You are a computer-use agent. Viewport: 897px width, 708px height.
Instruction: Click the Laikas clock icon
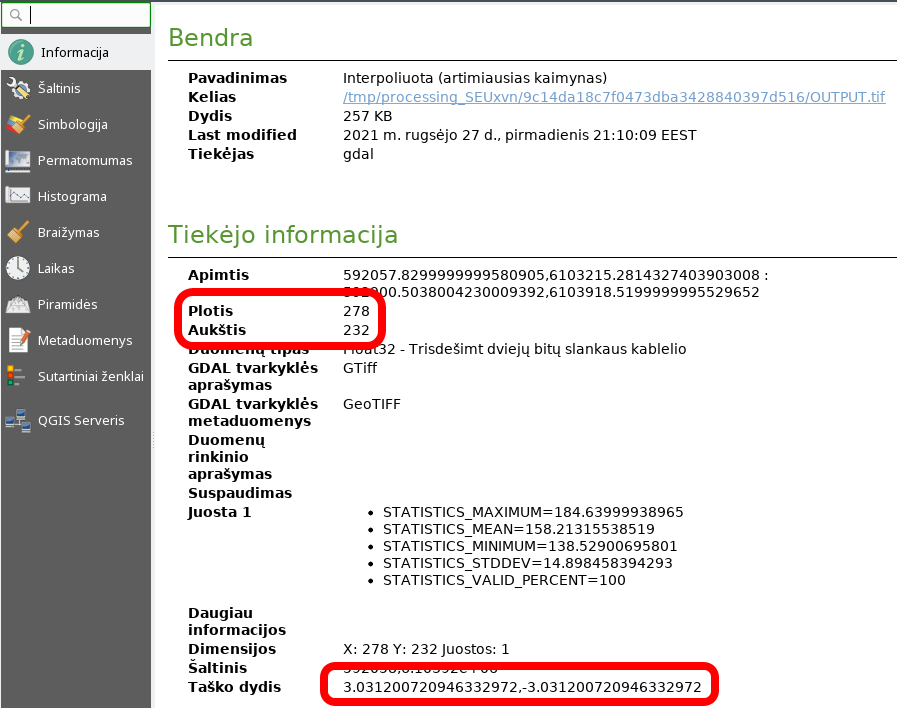tap(18, 268)
